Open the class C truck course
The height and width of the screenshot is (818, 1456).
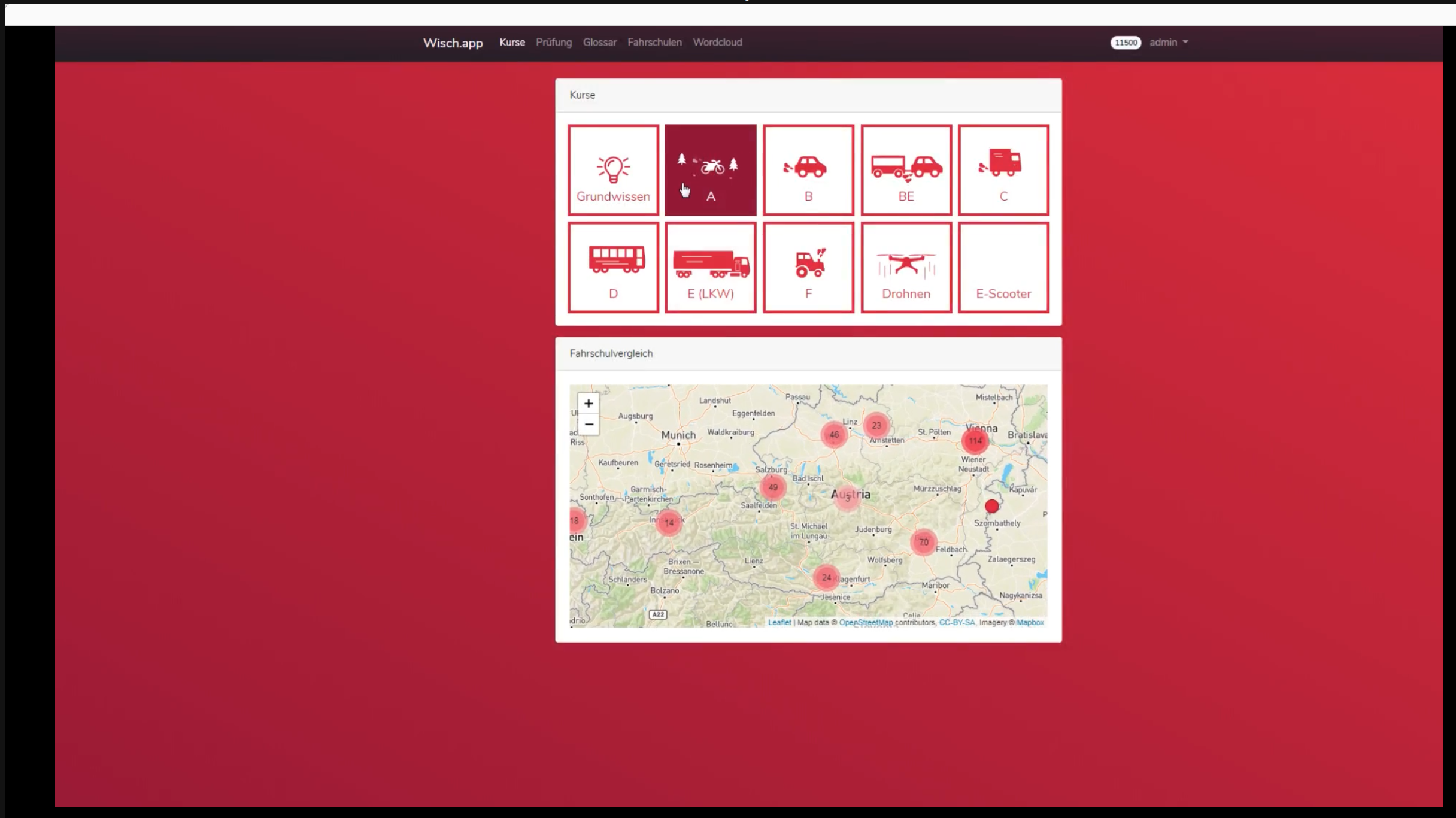[1003, 170]
